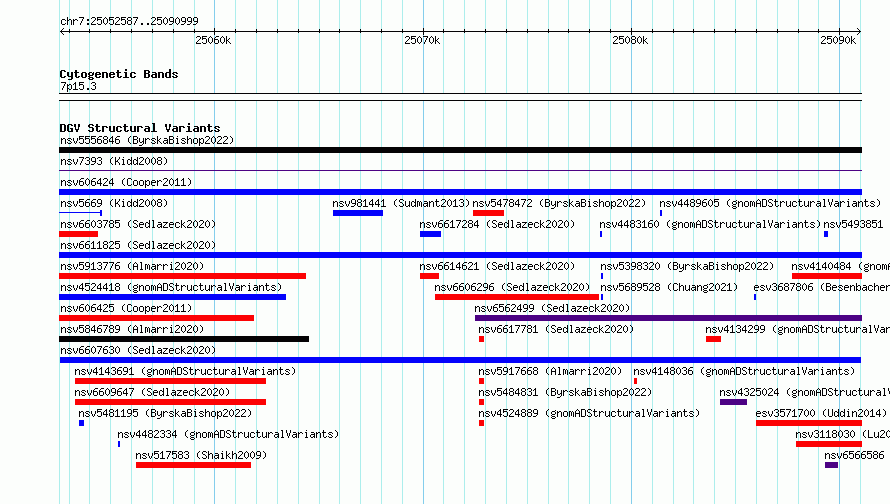The height and width of the screenshot is (504, 890).
Task: Open the nsv4489605 (gnomADStructuralVariants) label
Action: click(x=770, y=203)
